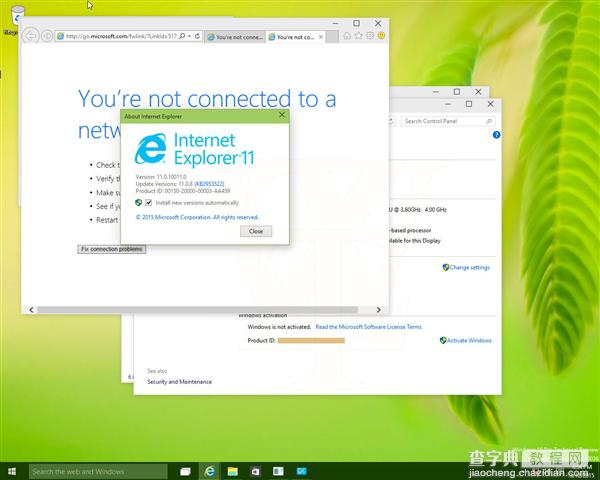Toggle "Install new versions automatically" checkbox
Image resolution: width=600 pixels, height=480 pixels.
[148, 202]
